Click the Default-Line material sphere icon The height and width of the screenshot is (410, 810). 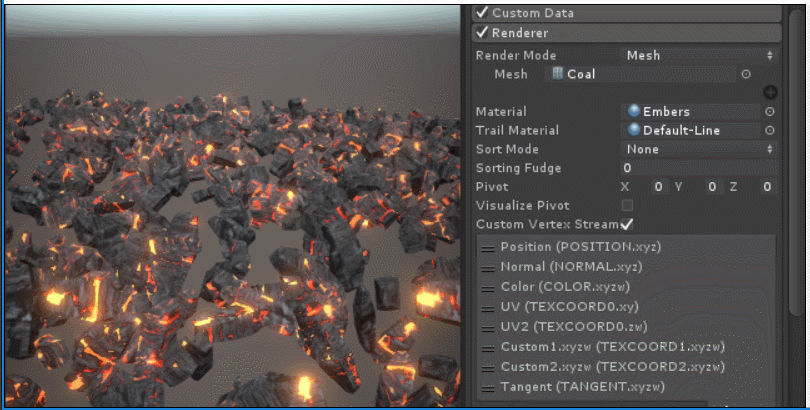tap(633, 130)
